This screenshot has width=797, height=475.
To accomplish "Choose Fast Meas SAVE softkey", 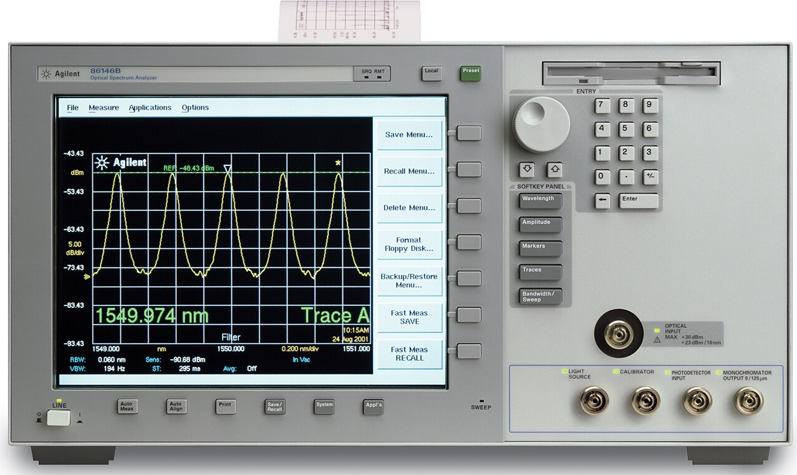I will (409, 318).
